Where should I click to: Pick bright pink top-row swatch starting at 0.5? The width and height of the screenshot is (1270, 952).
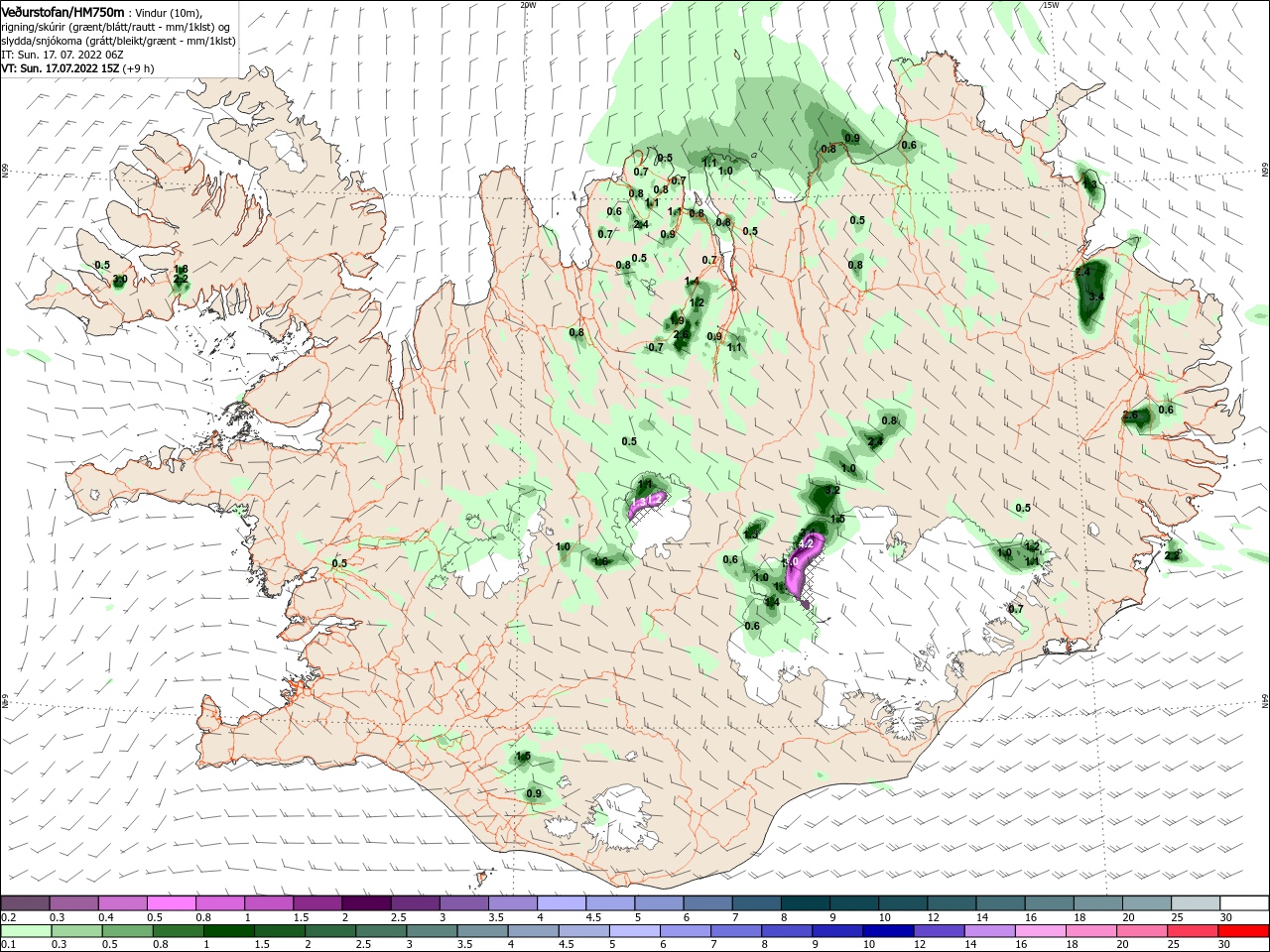171,903
